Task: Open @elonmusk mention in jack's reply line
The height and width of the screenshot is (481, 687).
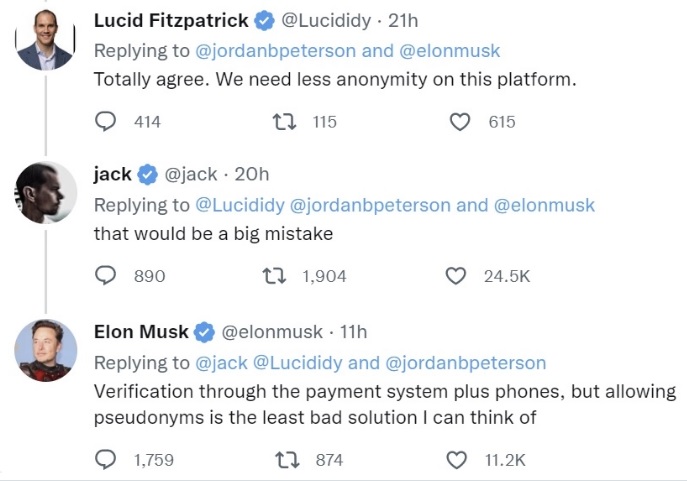Action: coord(544,205)
